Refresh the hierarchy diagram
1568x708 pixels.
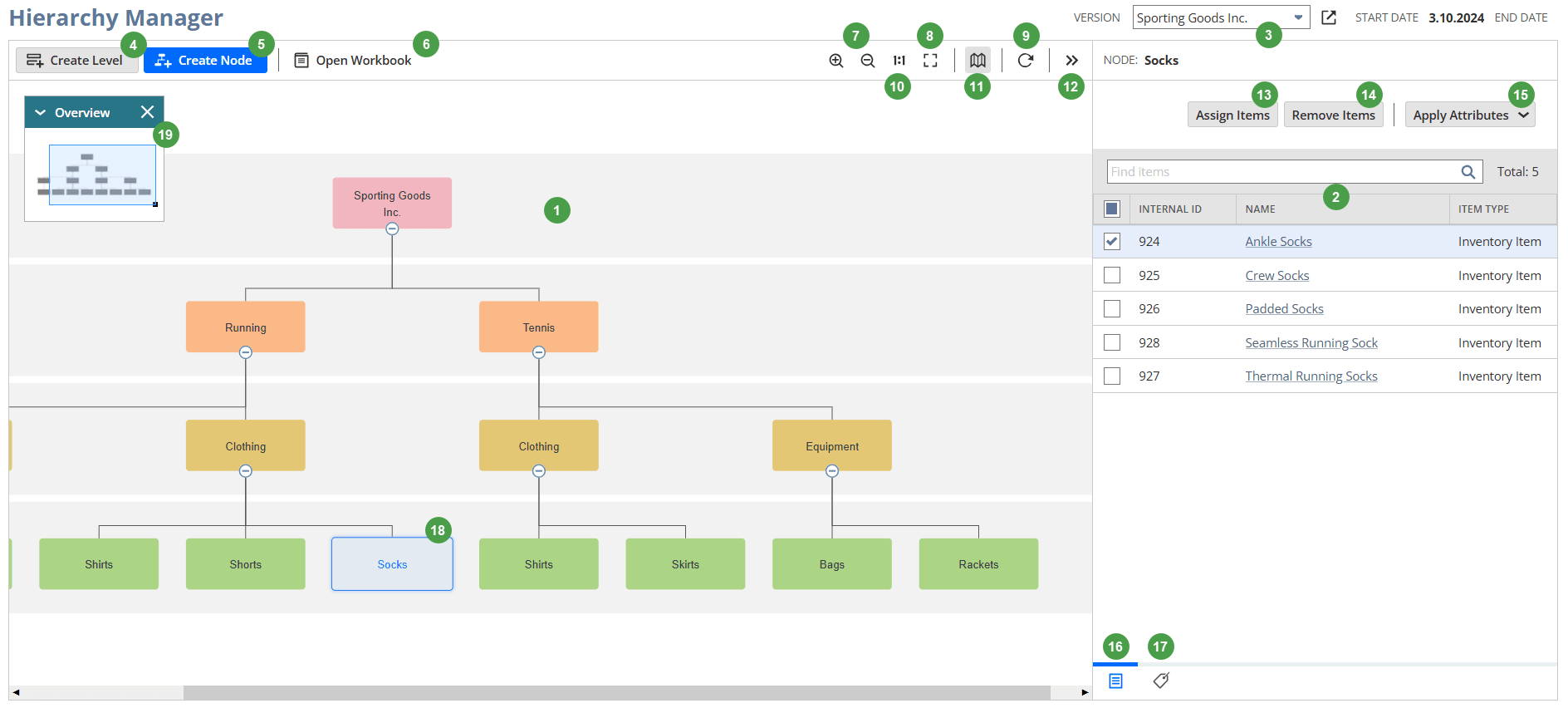coord(1026,61)
